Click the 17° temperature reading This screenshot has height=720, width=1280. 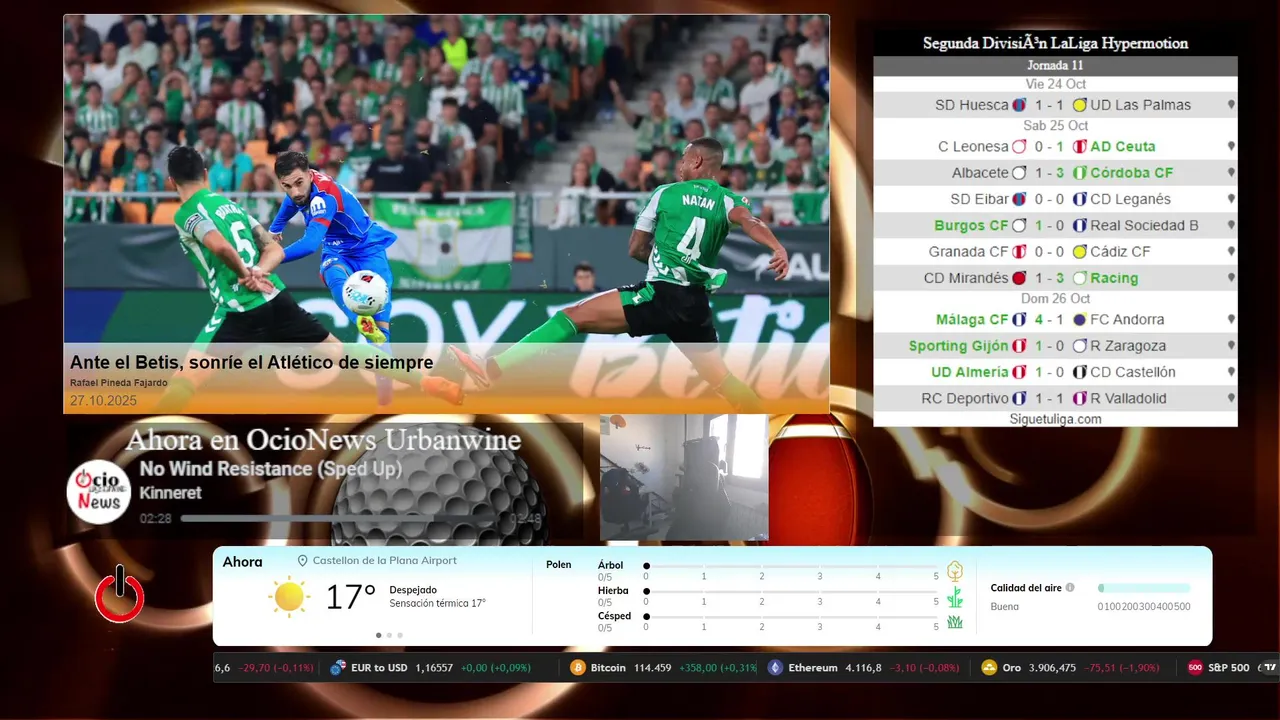click(351, 597)
